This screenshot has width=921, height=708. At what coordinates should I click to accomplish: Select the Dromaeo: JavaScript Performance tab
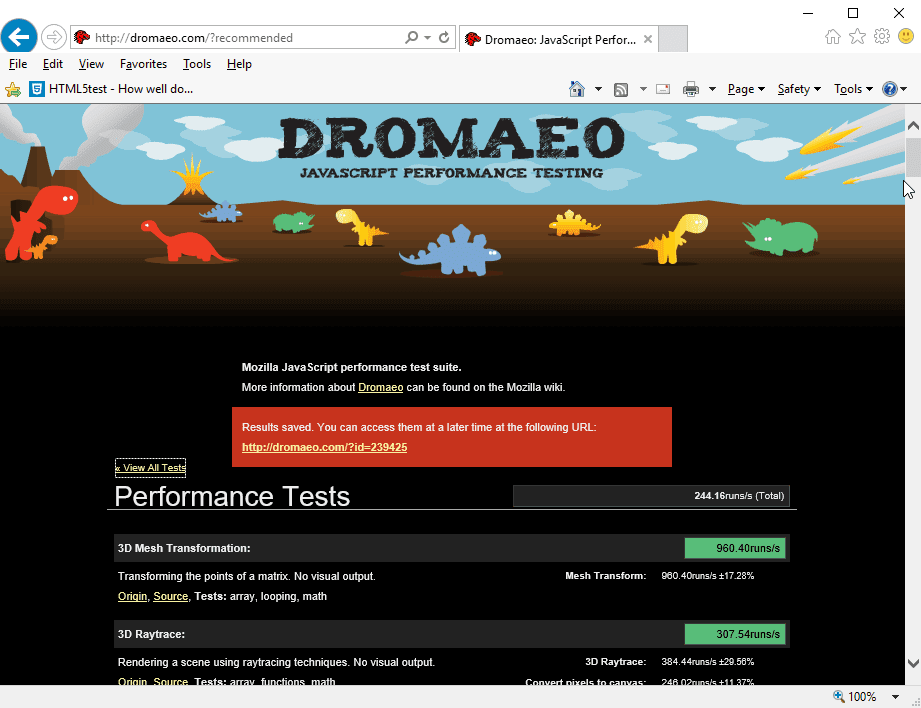point(558,39)
